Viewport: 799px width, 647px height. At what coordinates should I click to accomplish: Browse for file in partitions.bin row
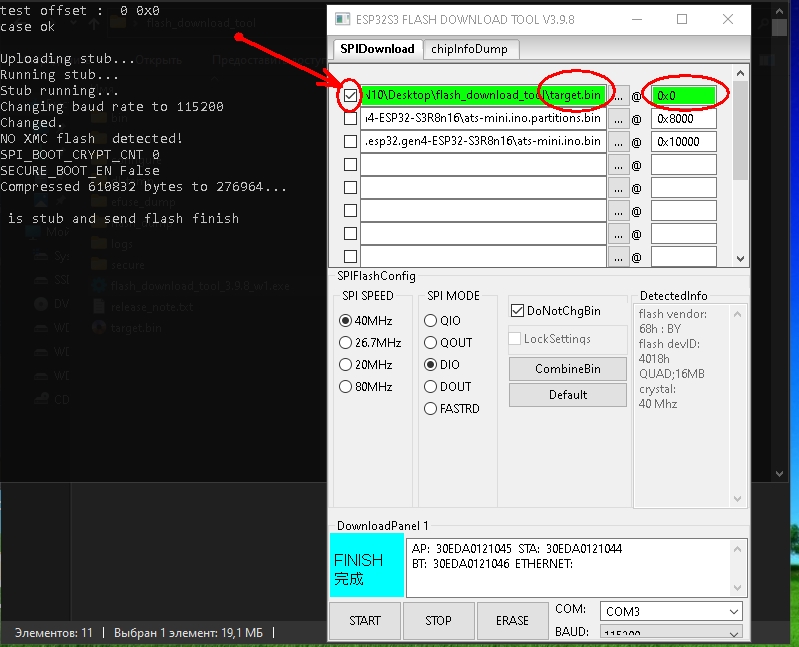point(618,119)
